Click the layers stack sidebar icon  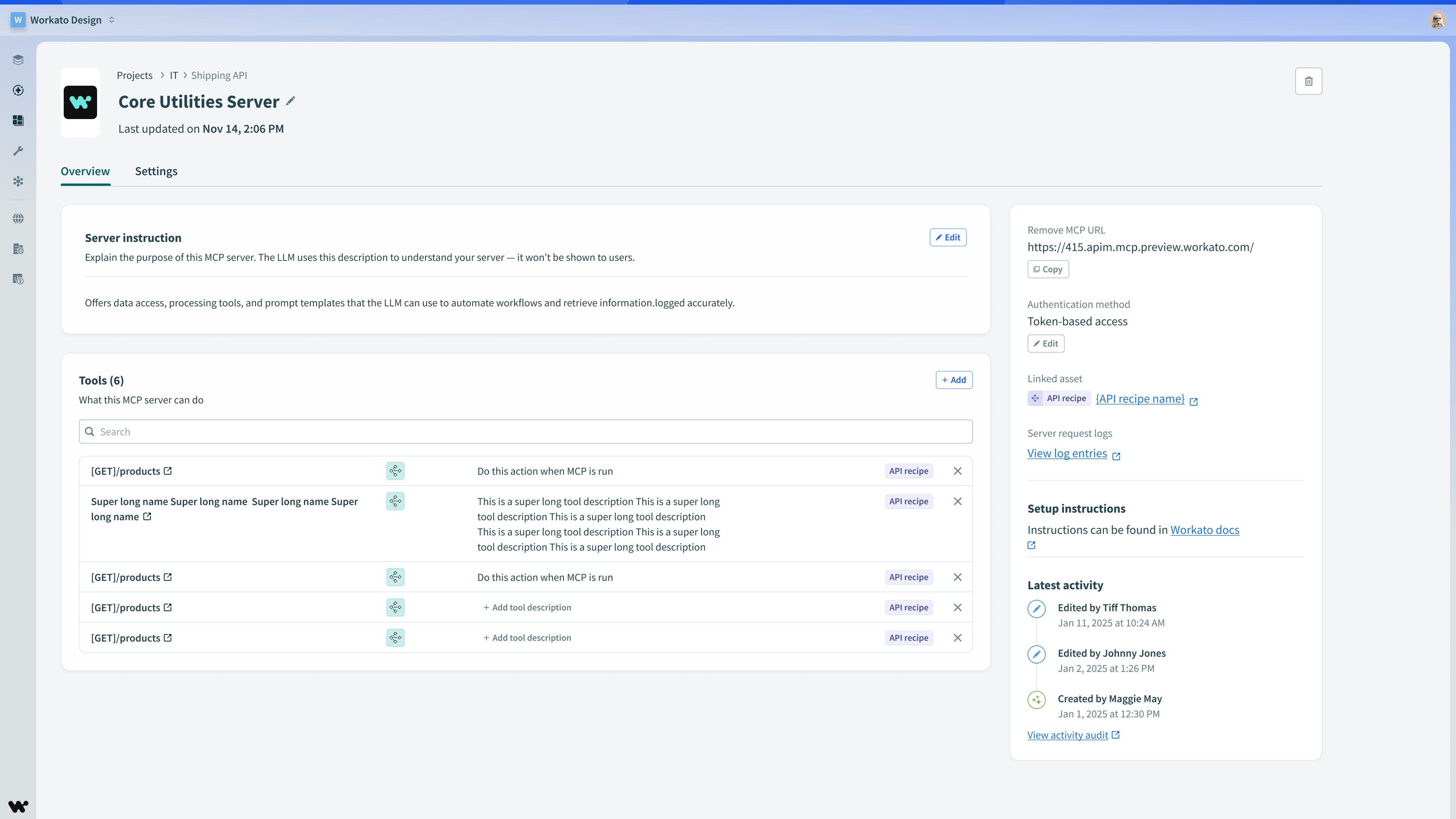18,60
